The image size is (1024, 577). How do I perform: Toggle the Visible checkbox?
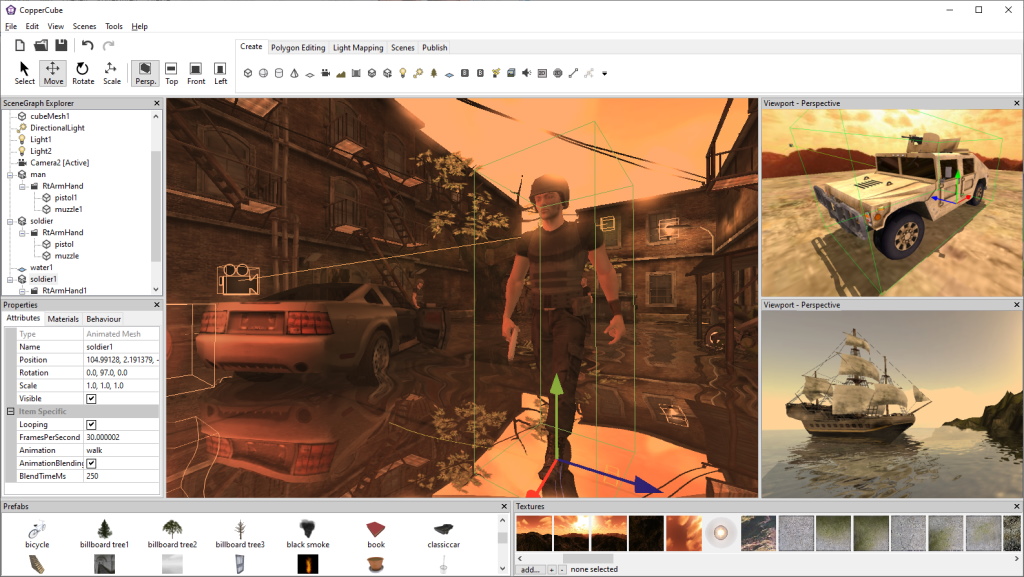coord(91,398)
